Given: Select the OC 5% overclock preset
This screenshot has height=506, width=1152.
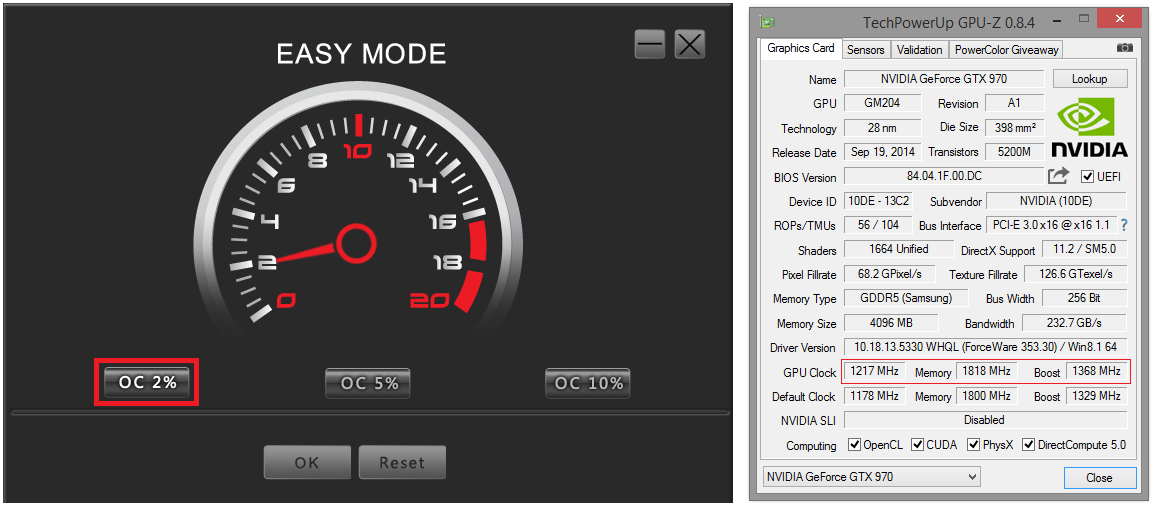Looking at the screenshot, I should click(367, 383).
